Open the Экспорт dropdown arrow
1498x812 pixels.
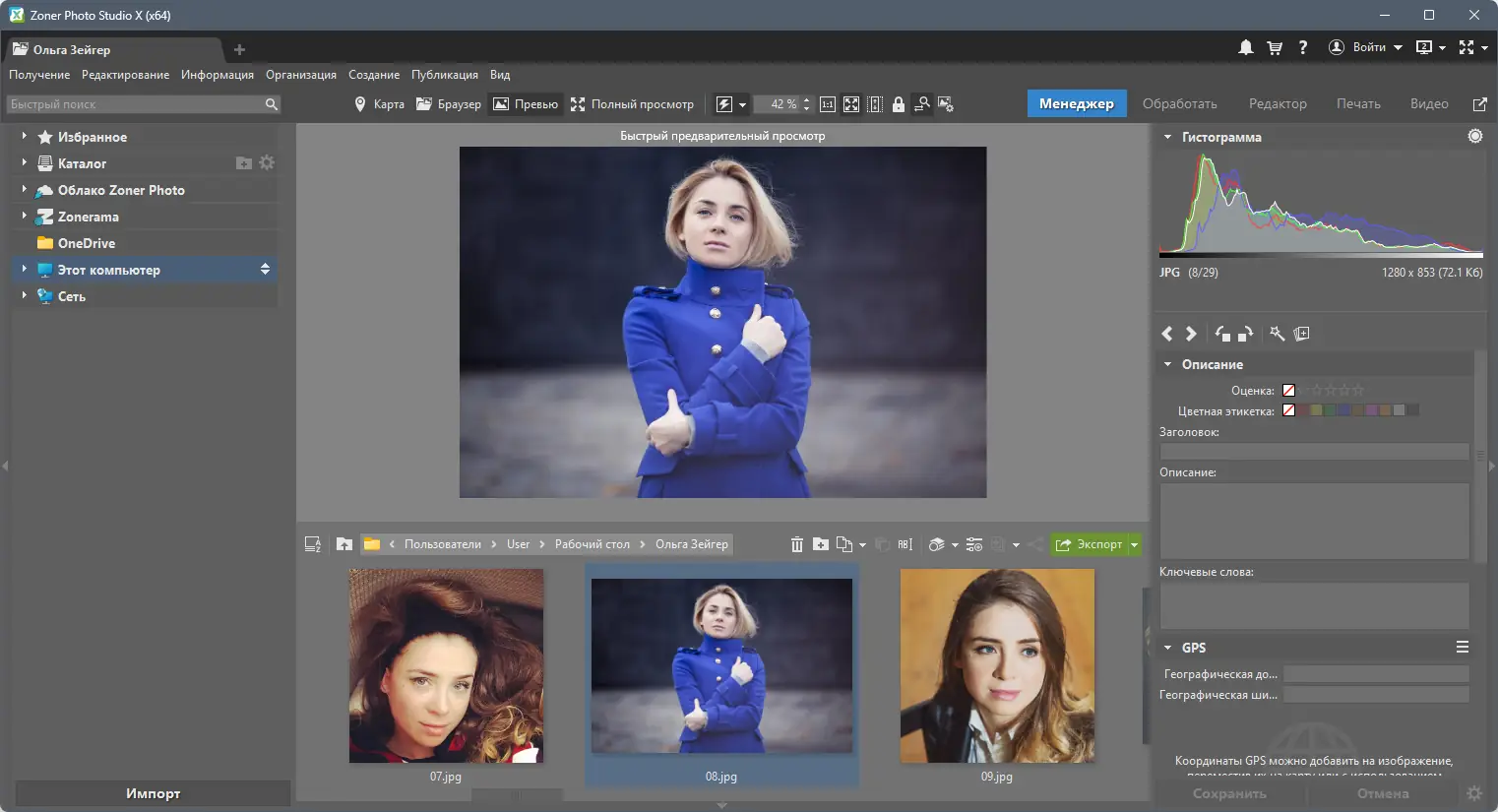[x=1135, y=544]
